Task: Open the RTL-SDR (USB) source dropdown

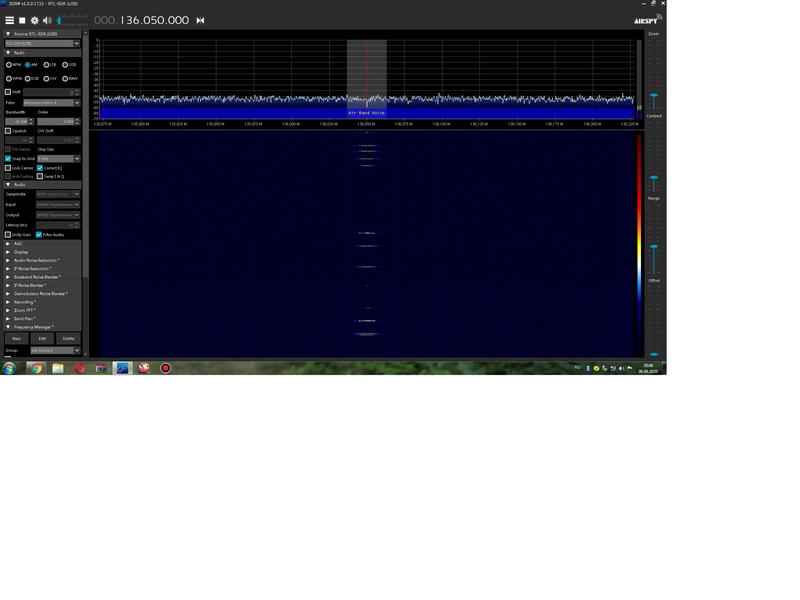Action: pos(42,43)
